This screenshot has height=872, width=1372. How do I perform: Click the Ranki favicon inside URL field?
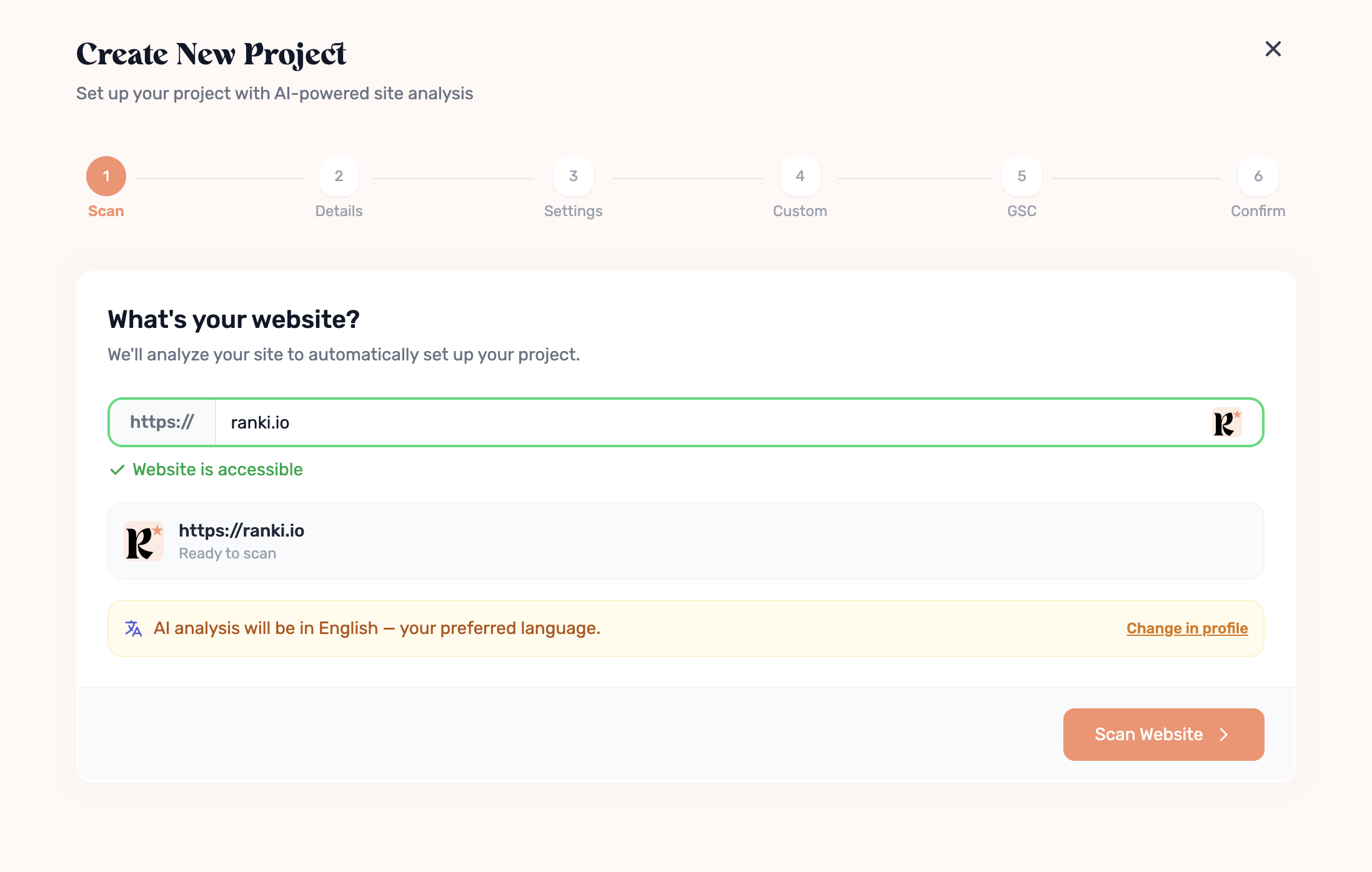click(1226, 422)
